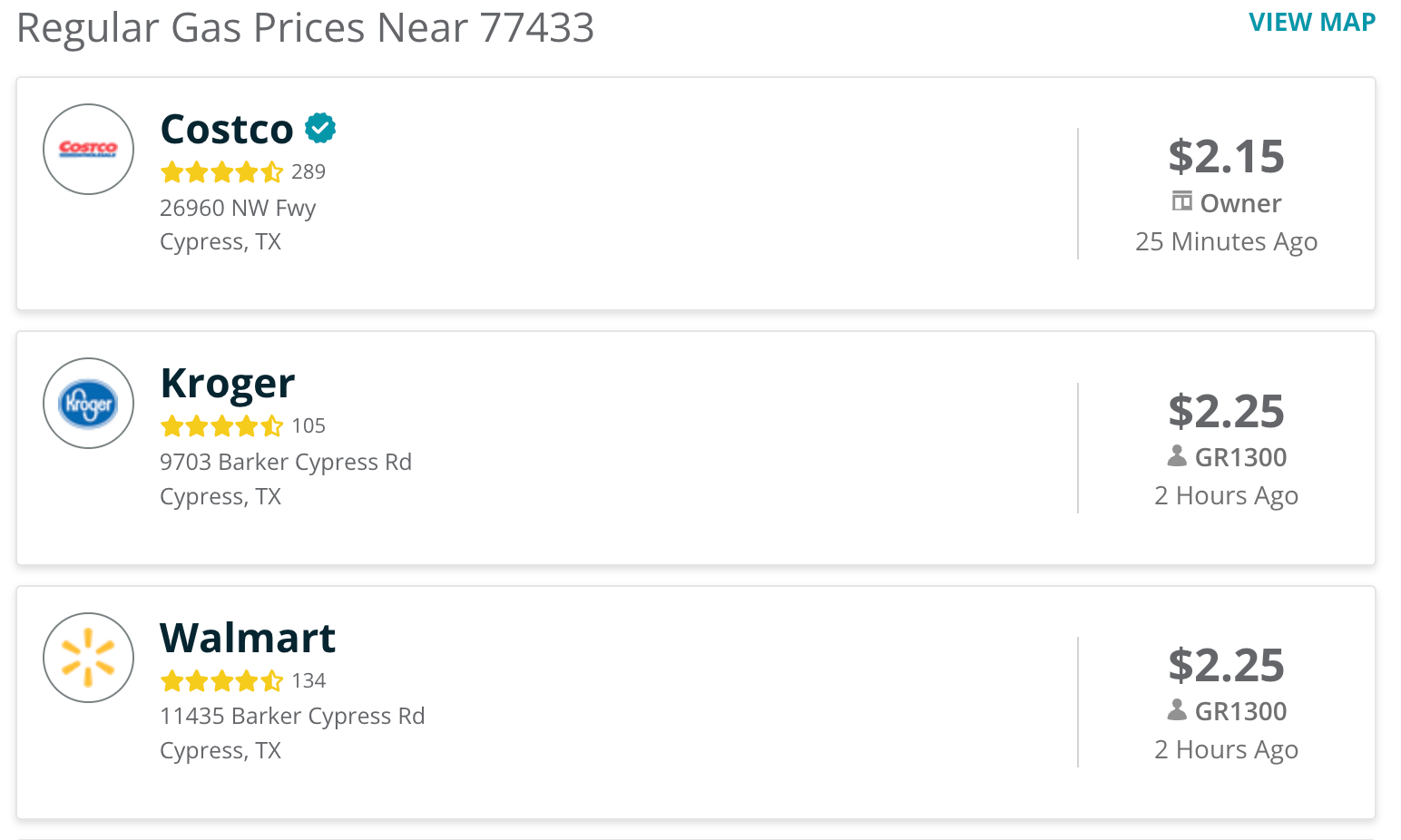Click Walmart's star rating
Image resolution: width=1401 pixels, height=840 pixels.
coord(221,680)
